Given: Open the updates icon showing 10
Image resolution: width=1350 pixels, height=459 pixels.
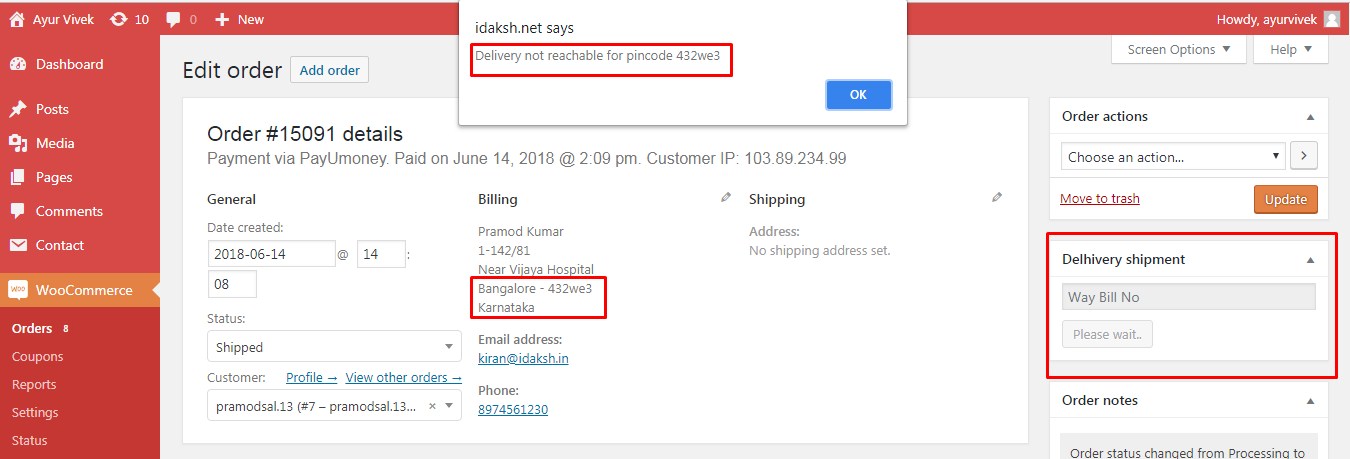Looking at the screenshot, I should [119, 19].
